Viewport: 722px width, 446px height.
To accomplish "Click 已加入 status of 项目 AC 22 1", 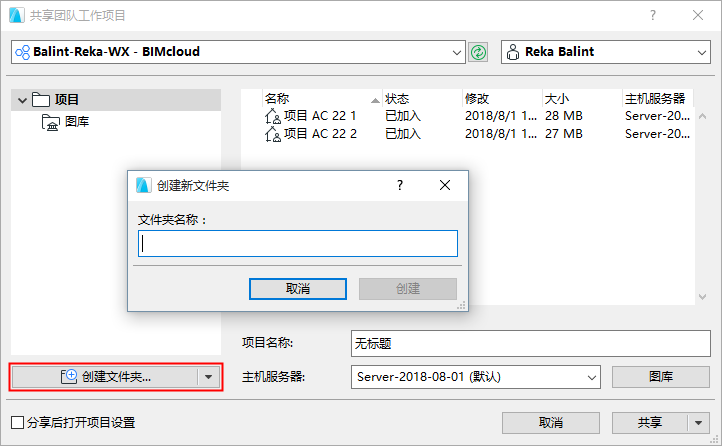I will tap(403, 116).
